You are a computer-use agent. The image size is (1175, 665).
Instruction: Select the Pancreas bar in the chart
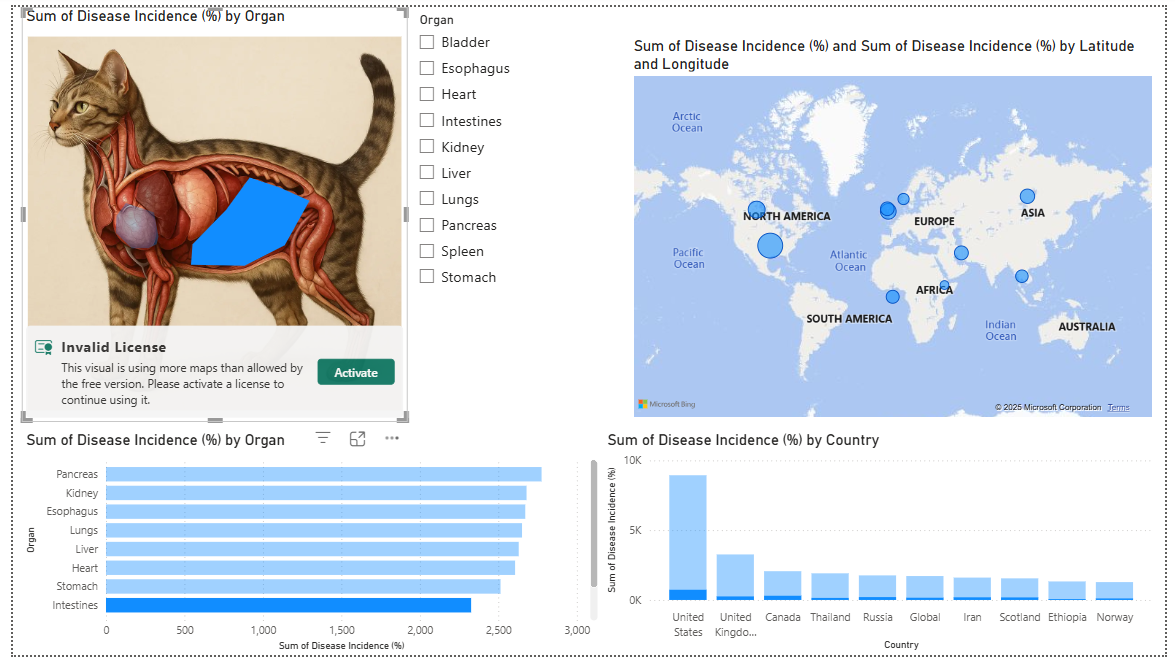pos(323,474)
